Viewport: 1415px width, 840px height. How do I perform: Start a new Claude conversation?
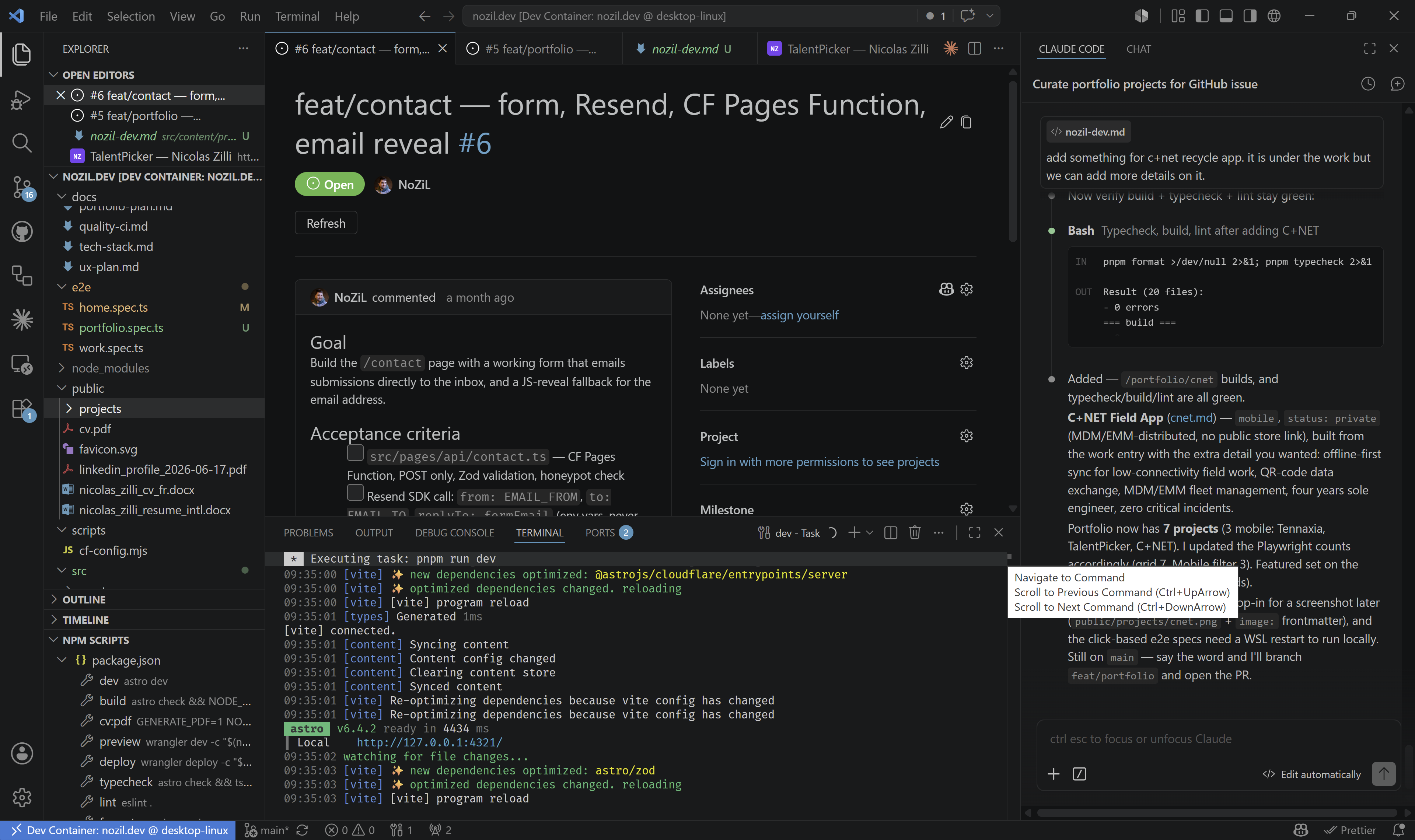pos(1397,84)
